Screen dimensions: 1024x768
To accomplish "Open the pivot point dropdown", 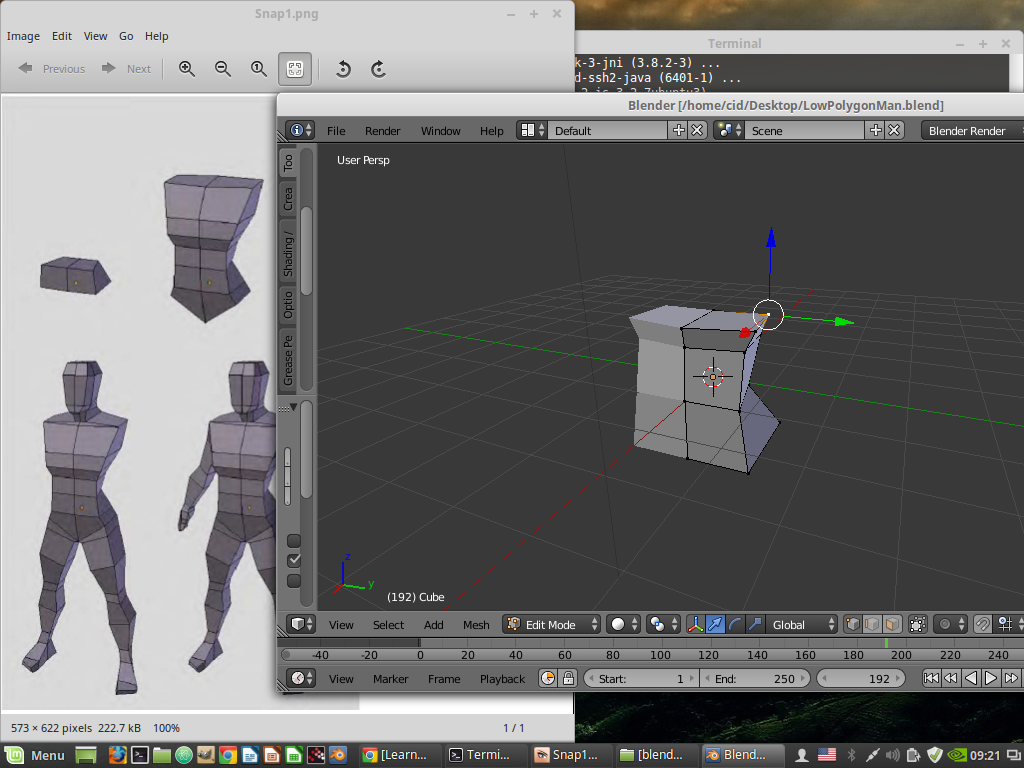I will [x=663, y=624].
